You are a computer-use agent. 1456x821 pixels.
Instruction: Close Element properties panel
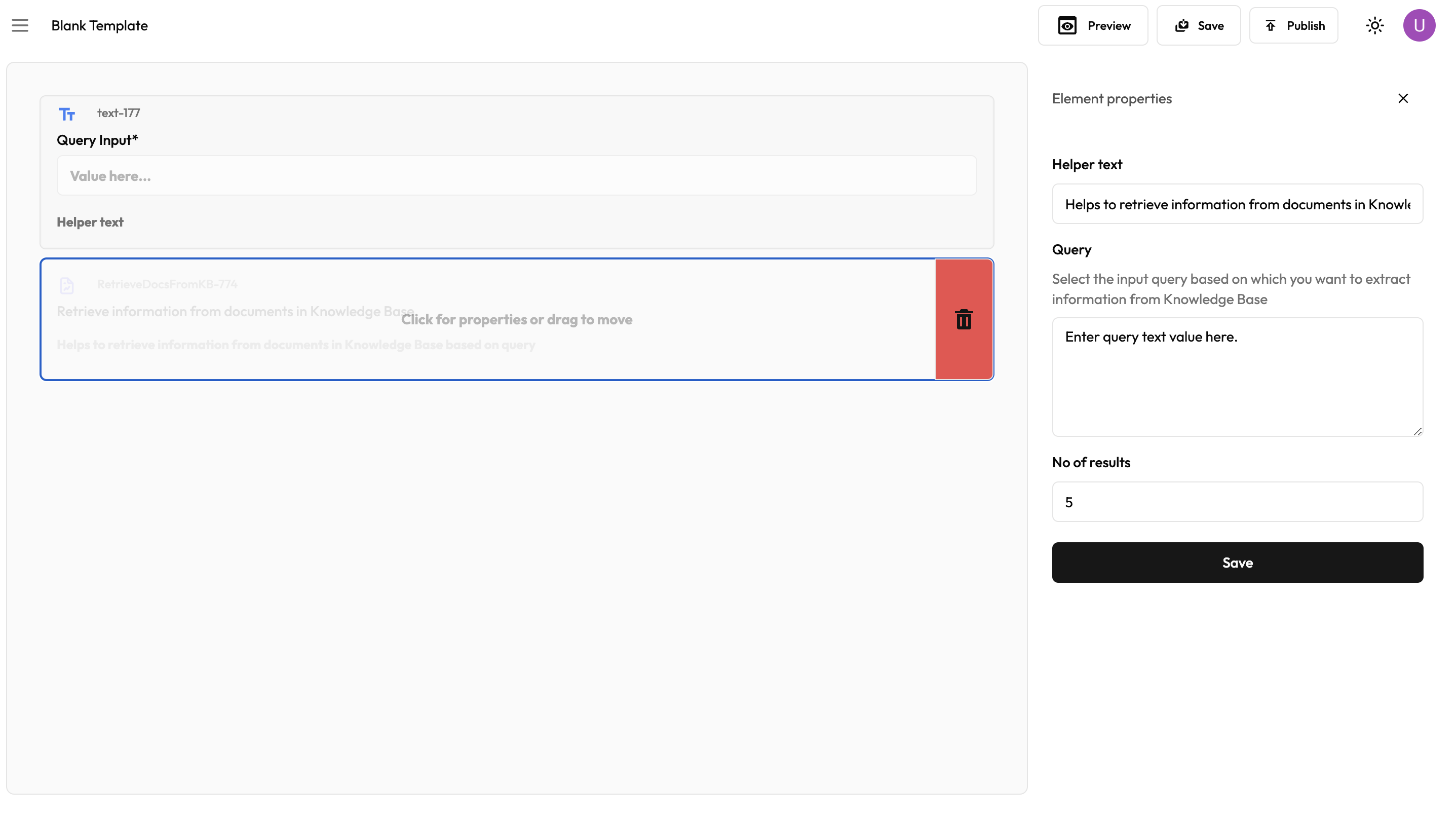1403,98
